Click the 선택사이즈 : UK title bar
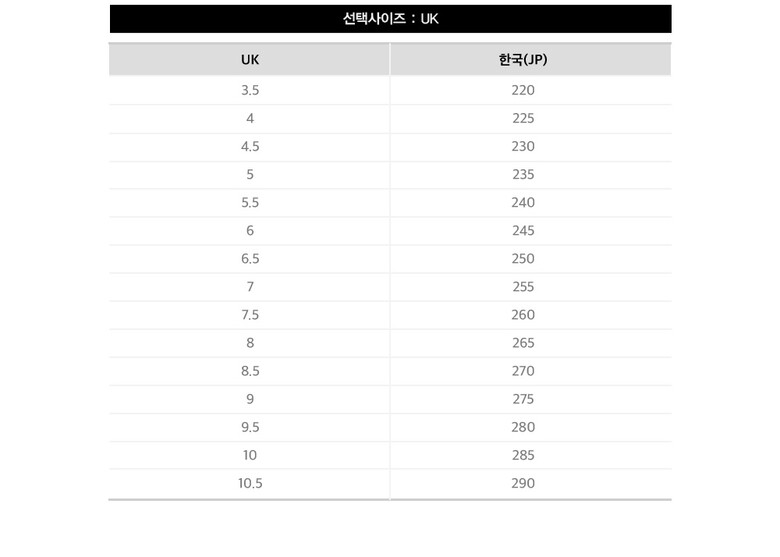This screenshot has height=557, width=780. [390, 19]
